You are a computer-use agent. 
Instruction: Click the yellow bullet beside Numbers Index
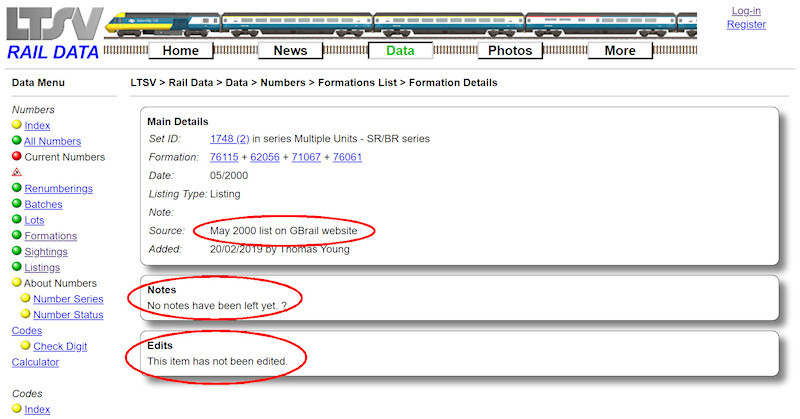point(17,125)
